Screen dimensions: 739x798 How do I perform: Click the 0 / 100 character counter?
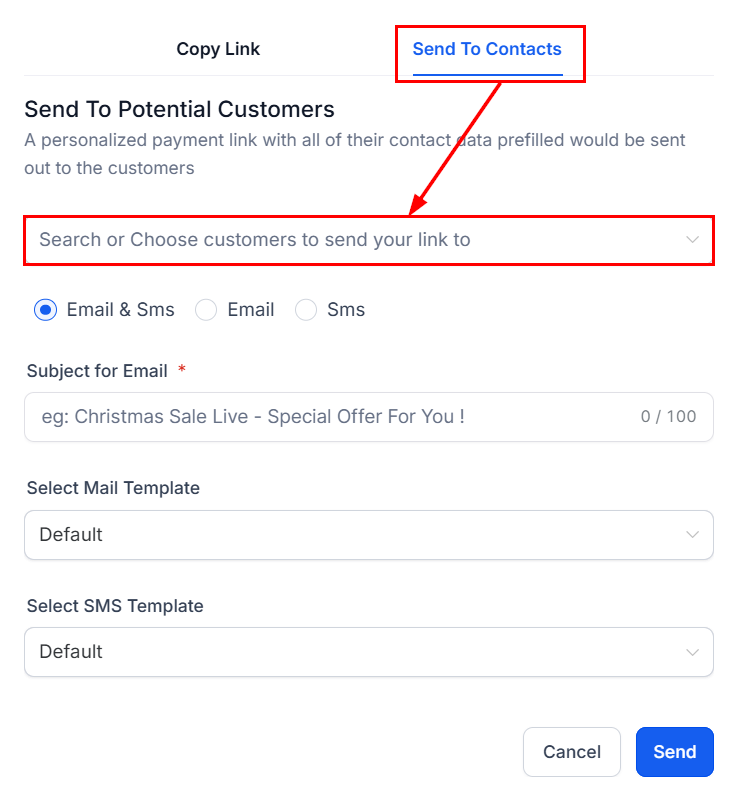click(x=668, y=417)
